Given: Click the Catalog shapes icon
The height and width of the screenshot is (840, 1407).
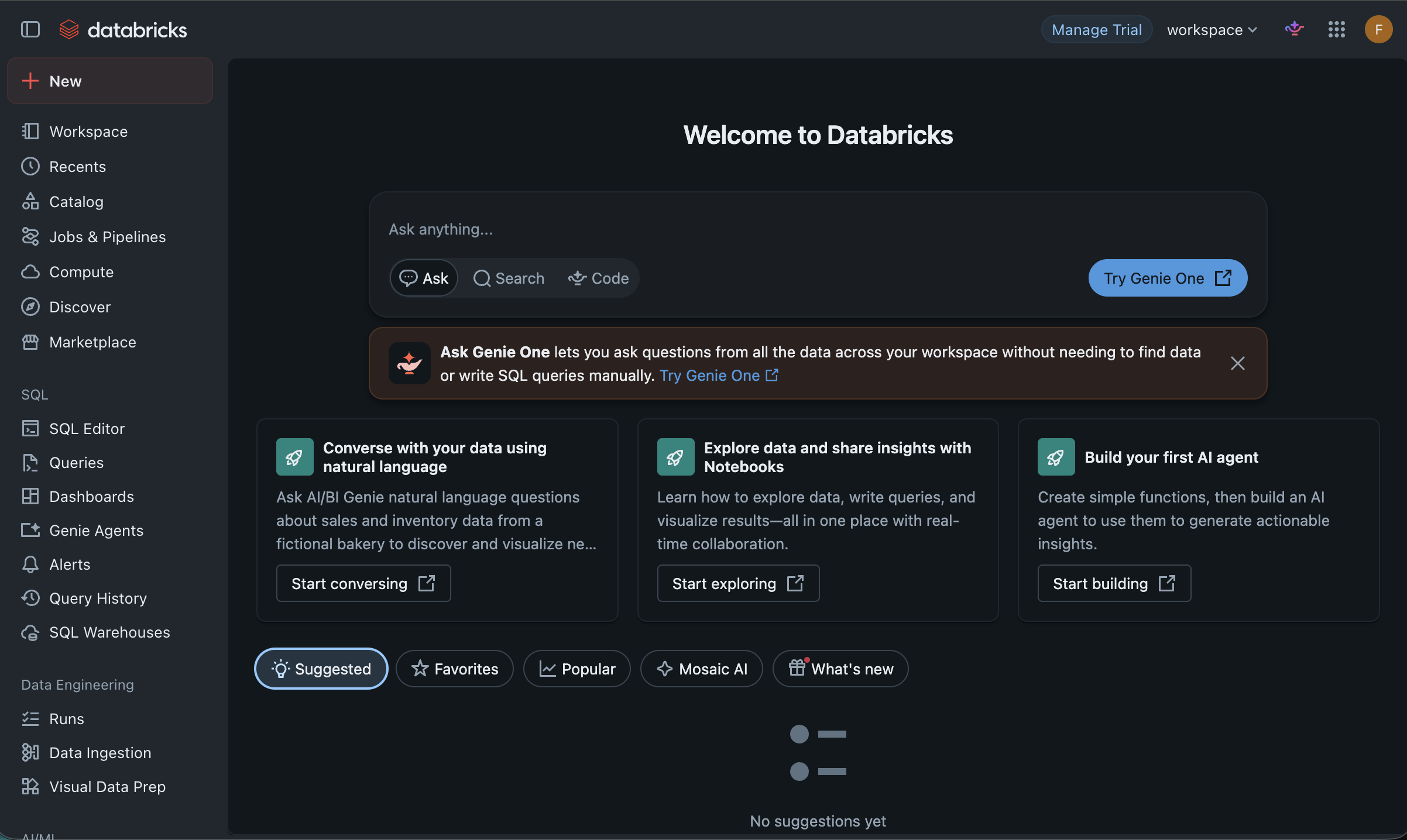Looking at the screenshot, I should point(30,201).
